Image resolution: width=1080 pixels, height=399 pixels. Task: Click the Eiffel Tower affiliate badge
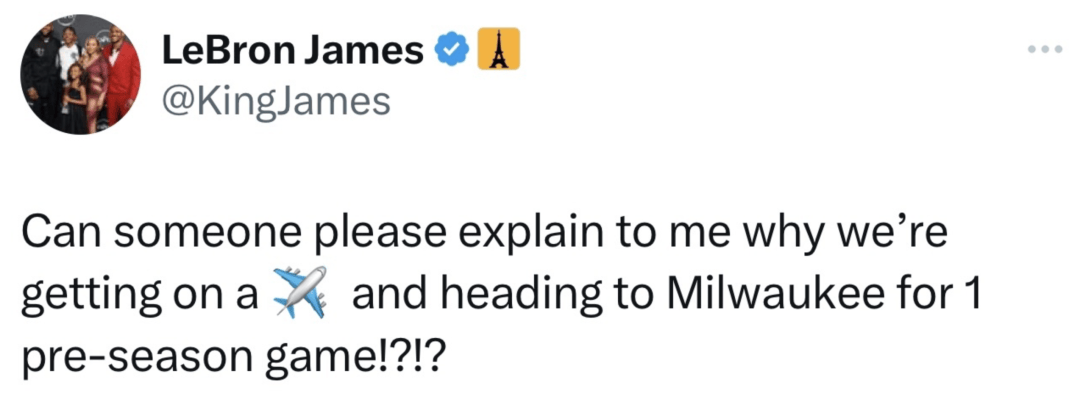coord(499,51)
